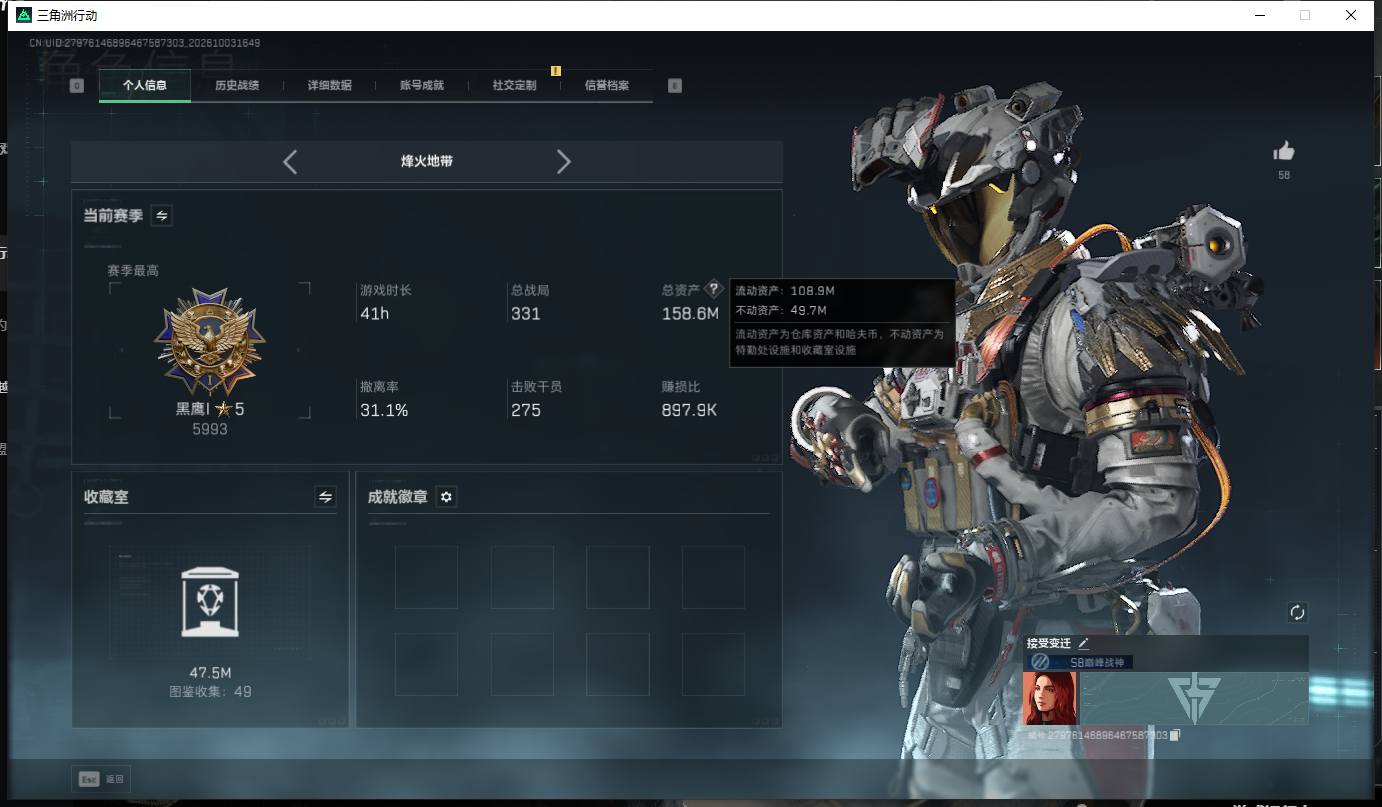This screenshot has height=807, width=1382.
Task: Click the red-haired player avatar thumbnail
Action: (x=1050, y=698)
